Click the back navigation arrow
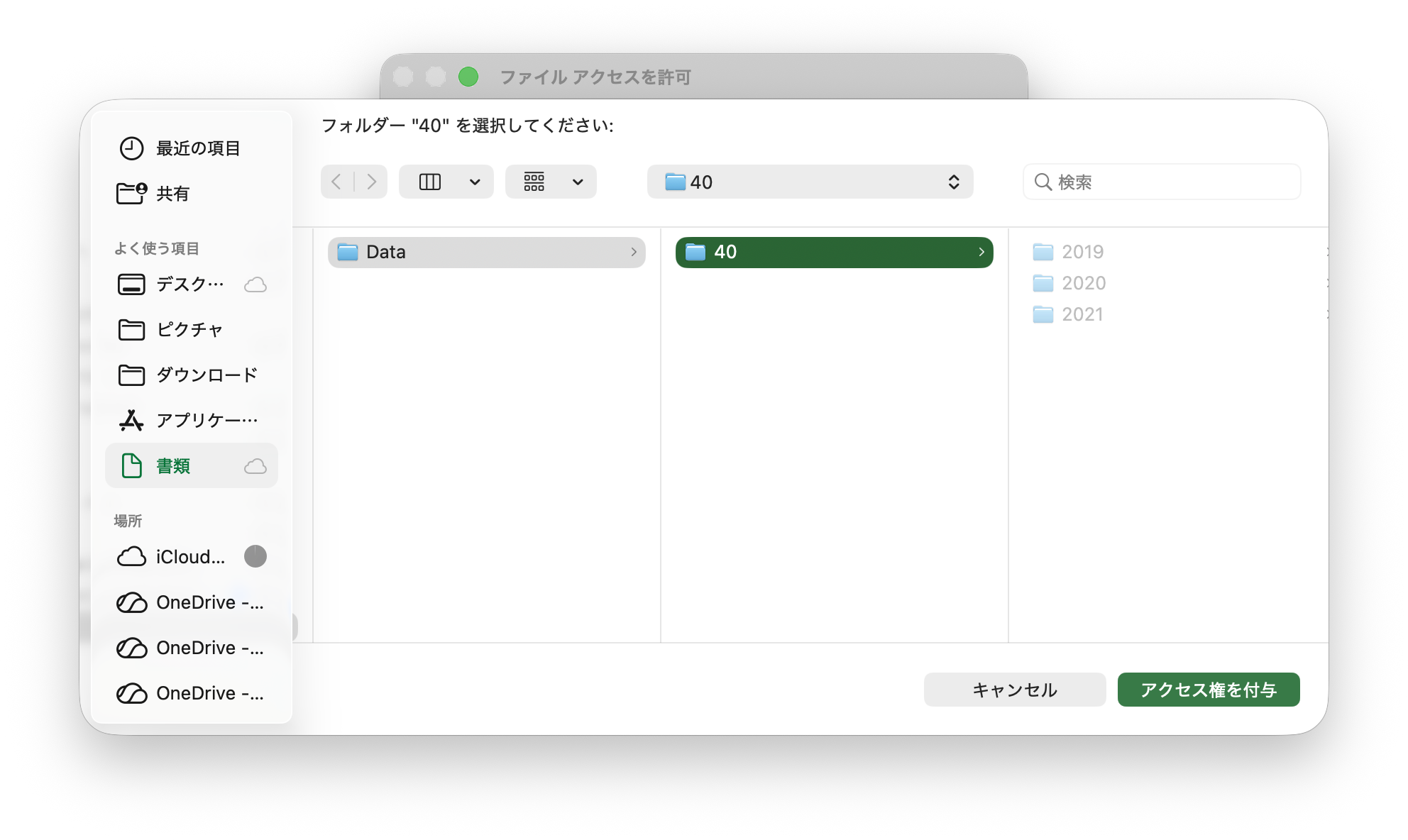Image resolution: width=1408 pixels, height=840 pixels. pyautogui.click(x=337, y=182)
